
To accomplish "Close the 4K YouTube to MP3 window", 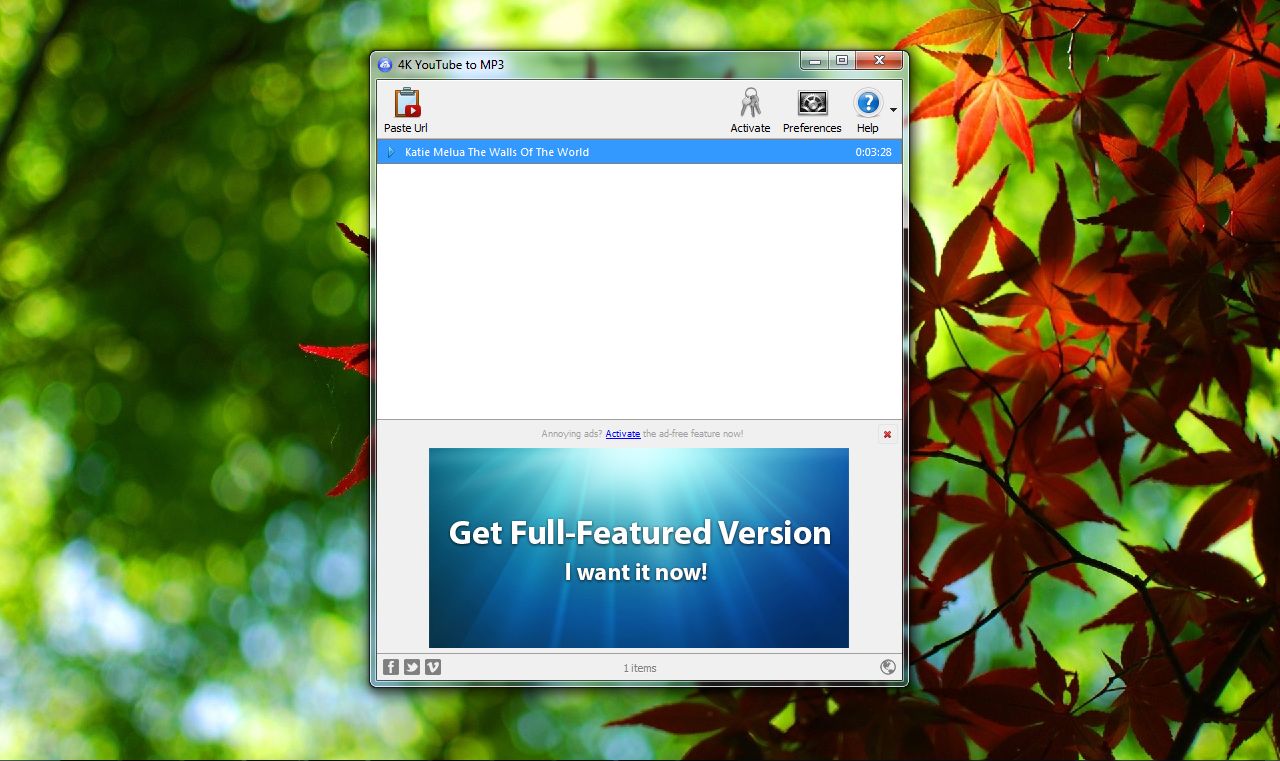I will point(879,61).
